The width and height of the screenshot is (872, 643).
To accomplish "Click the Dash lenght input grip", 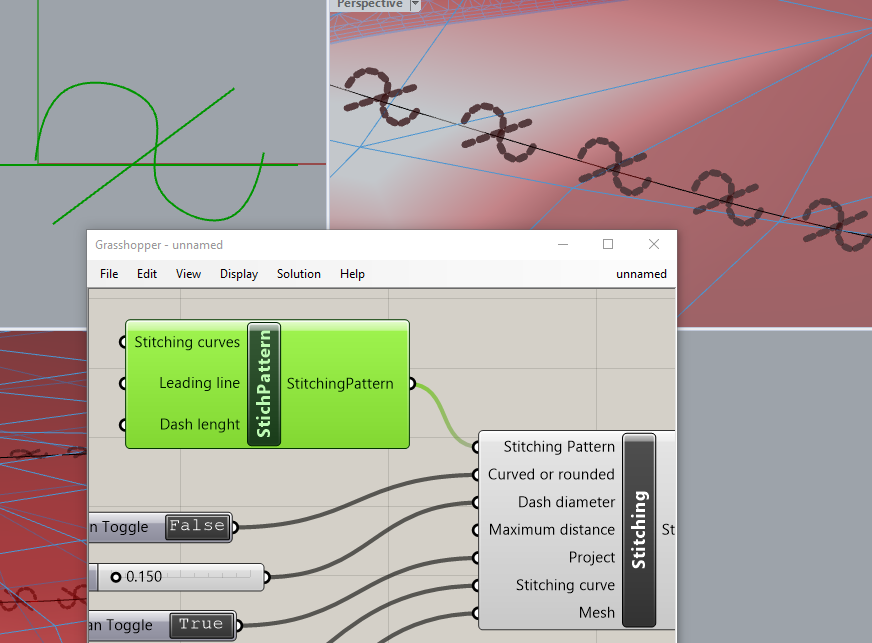I will coord(123,424).
